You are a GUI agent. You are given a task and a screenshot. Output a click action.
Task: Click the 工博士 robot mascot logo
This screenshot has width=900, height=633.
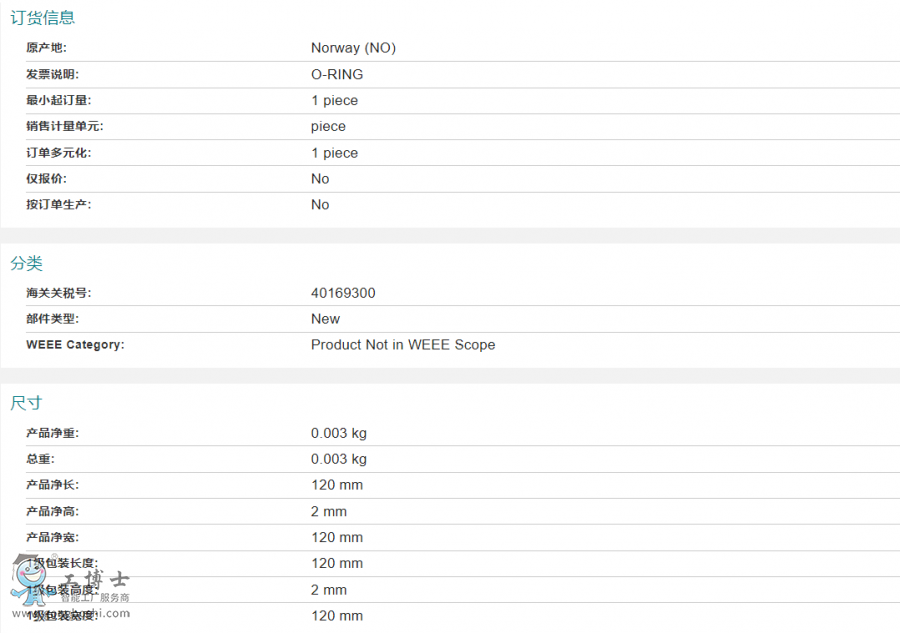(30, 578)
